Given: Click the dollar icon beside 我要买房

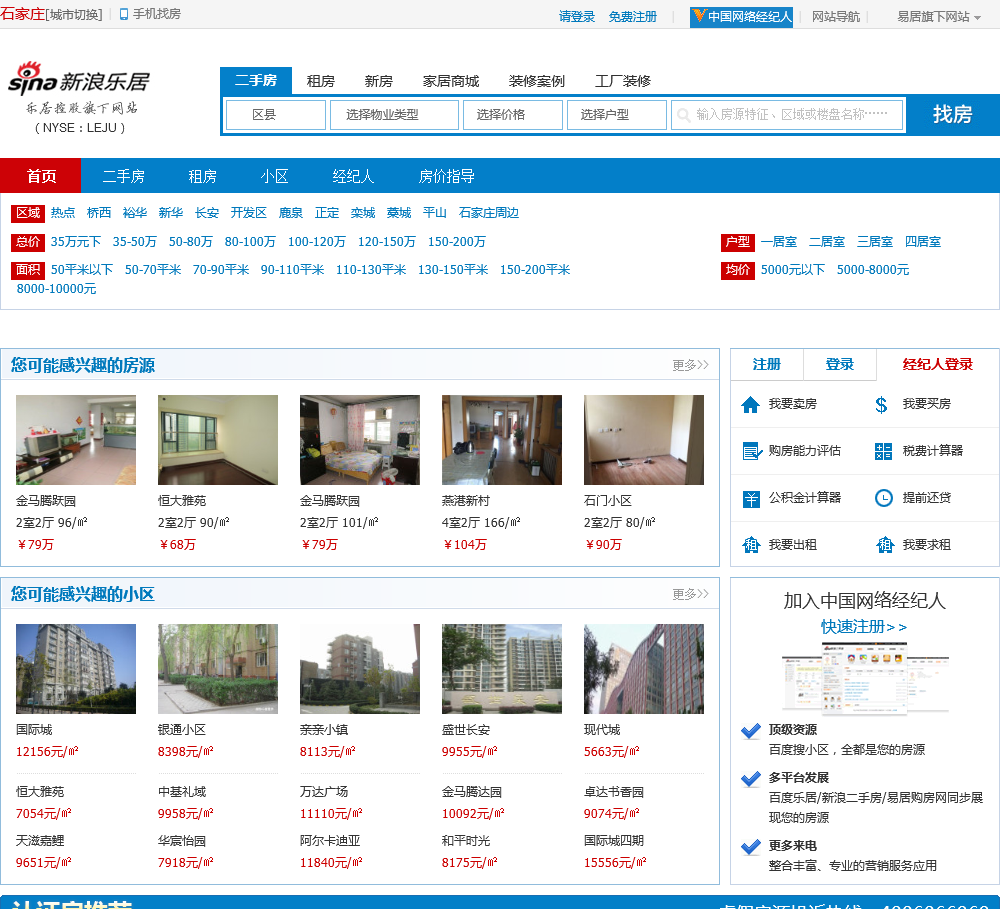Looking at the screenshot, I should [881, 404].
